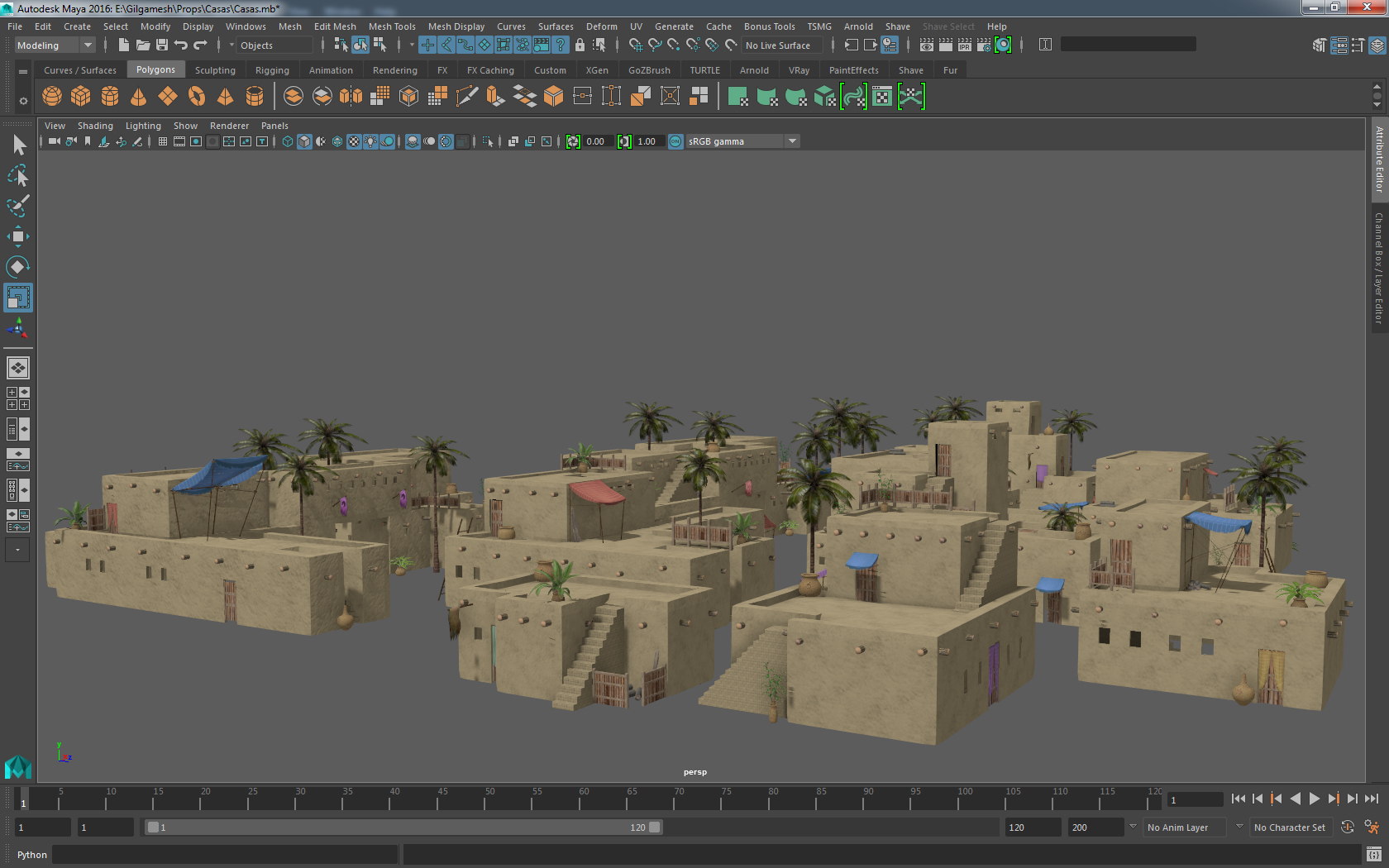This screenshot has width=1389, height=868.
Task: Select the Rotate tool in the toolbox
Action: (17, 267)
